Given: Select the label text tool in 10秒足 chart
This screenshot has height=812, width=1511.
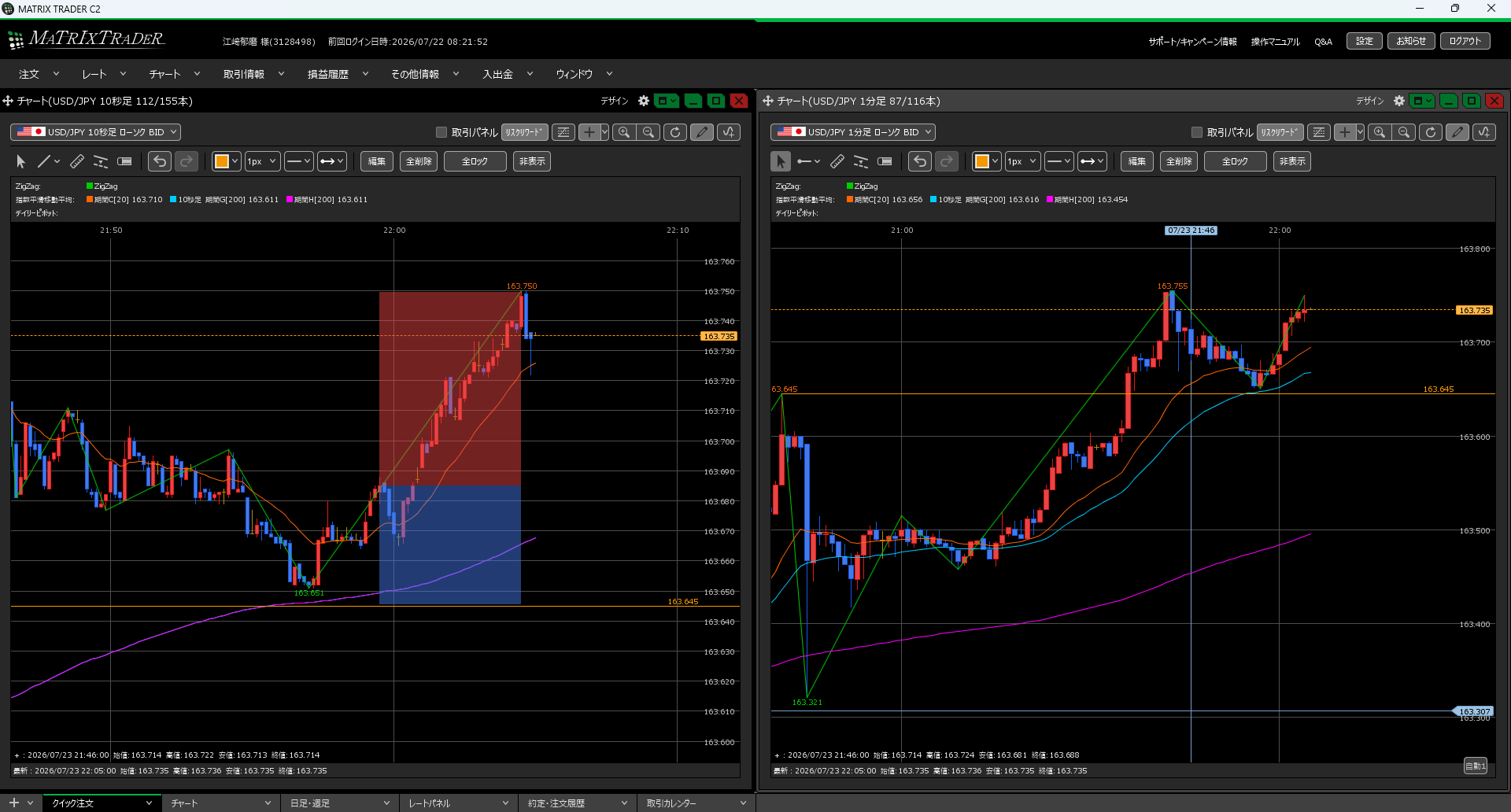Looking at the screenshot, I should click(x=124, y=161).
